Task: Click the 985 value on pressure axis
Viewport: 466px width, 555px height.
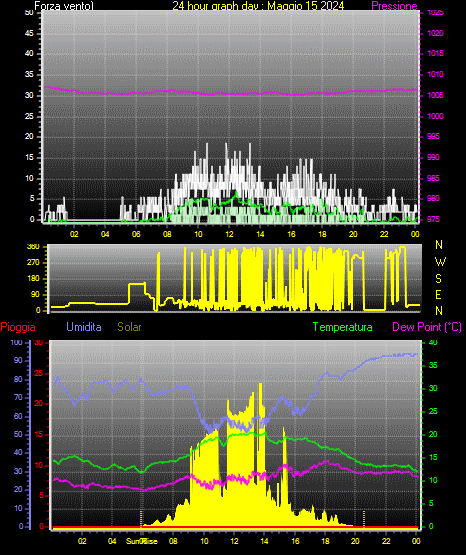Action: [x=433, y=178]
